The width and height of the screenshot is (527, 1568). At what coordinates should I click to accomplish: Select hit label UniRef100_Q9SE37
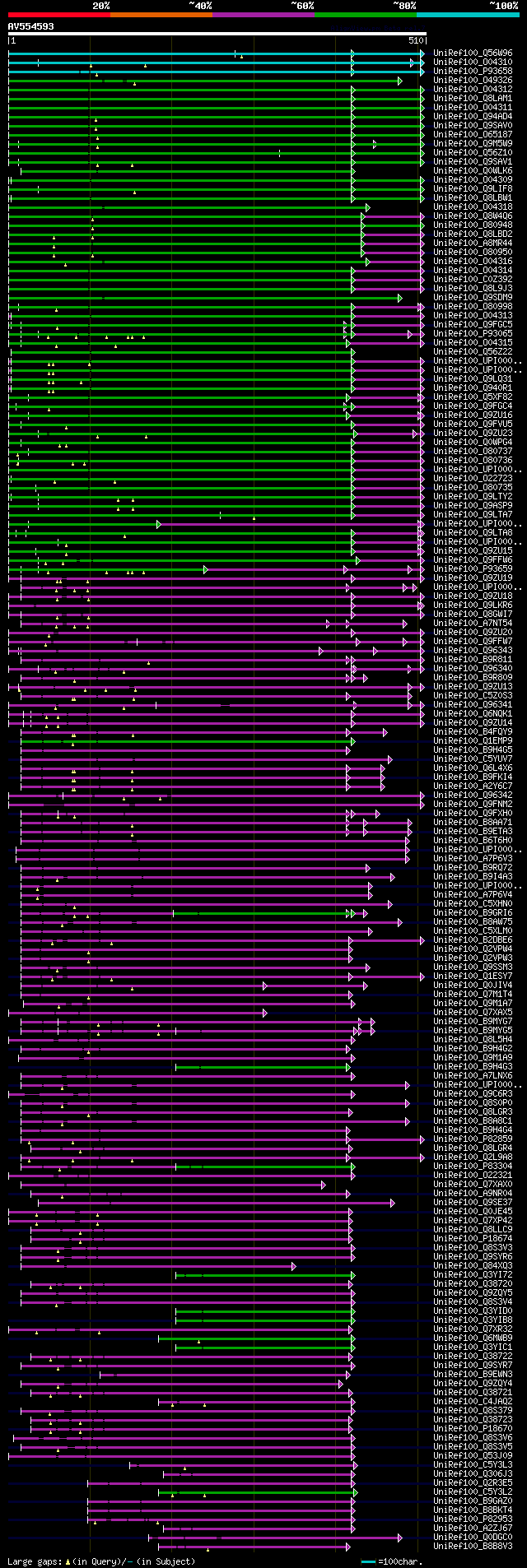pos(473,1202)
